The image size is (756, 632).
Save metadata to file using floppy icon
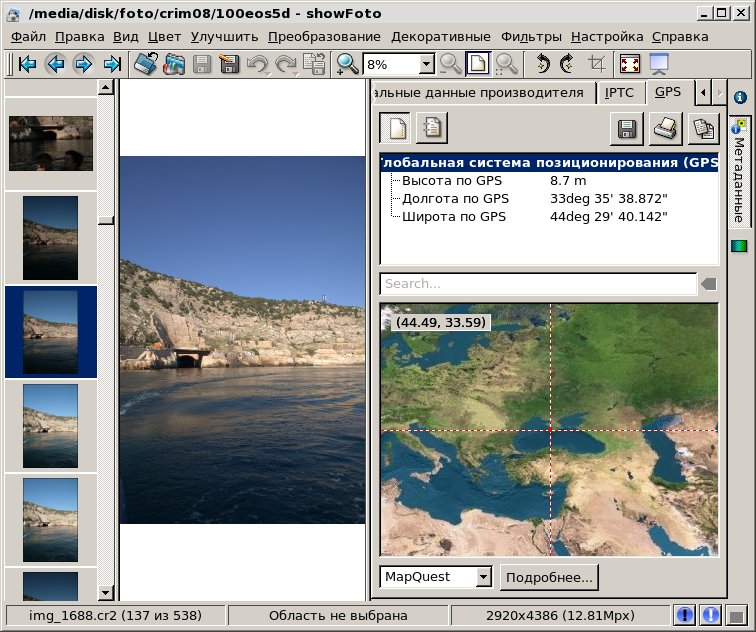pos(627,128)
